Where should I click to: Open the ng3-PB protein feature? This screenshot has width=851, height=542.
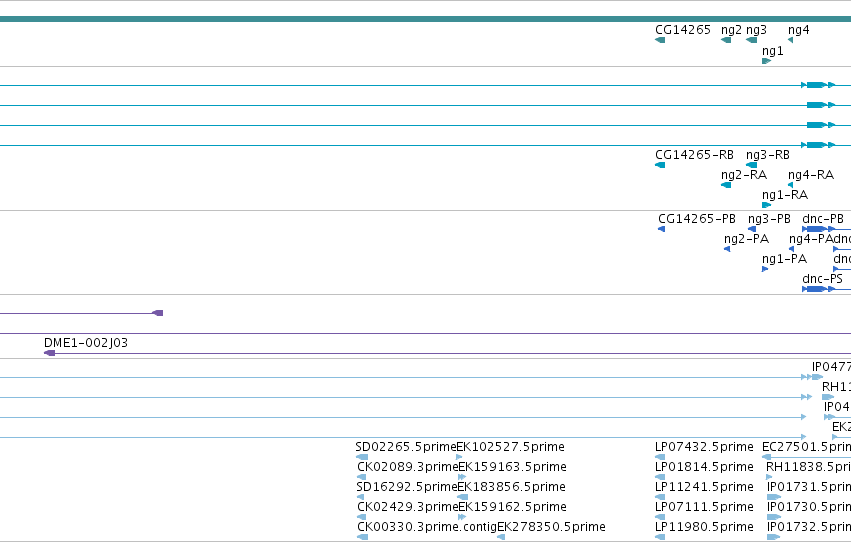click(x=752, y=229)
